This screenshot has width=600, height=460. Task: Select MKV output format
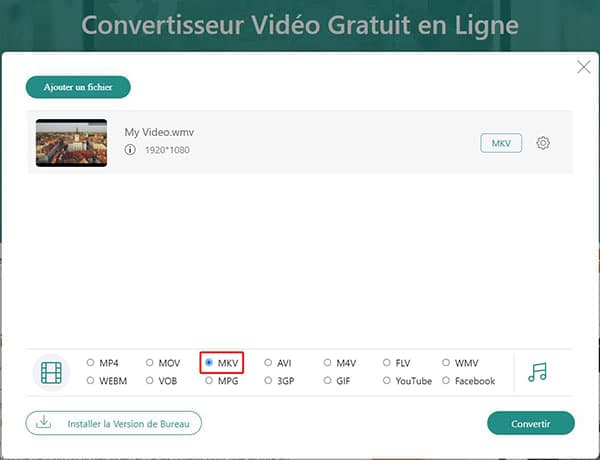click(x=209, y=362)
